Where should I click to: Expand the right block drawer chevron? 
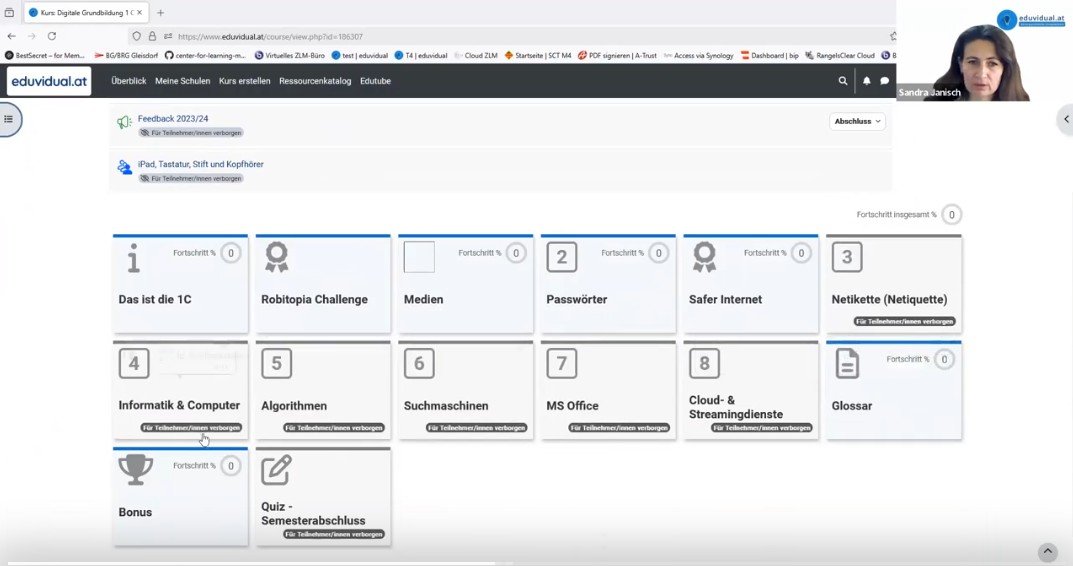point(1064,119)
